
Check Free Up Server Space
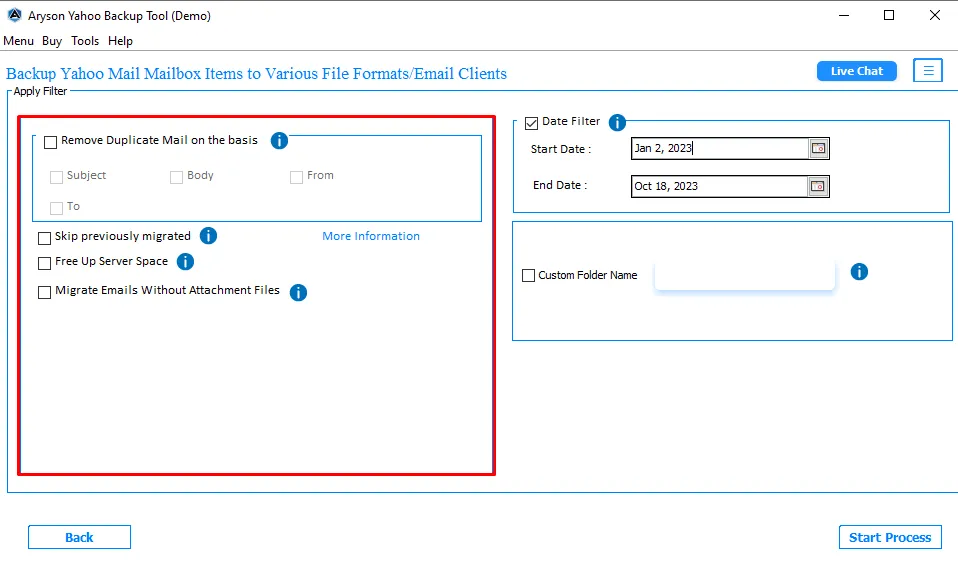pos(45,263)
